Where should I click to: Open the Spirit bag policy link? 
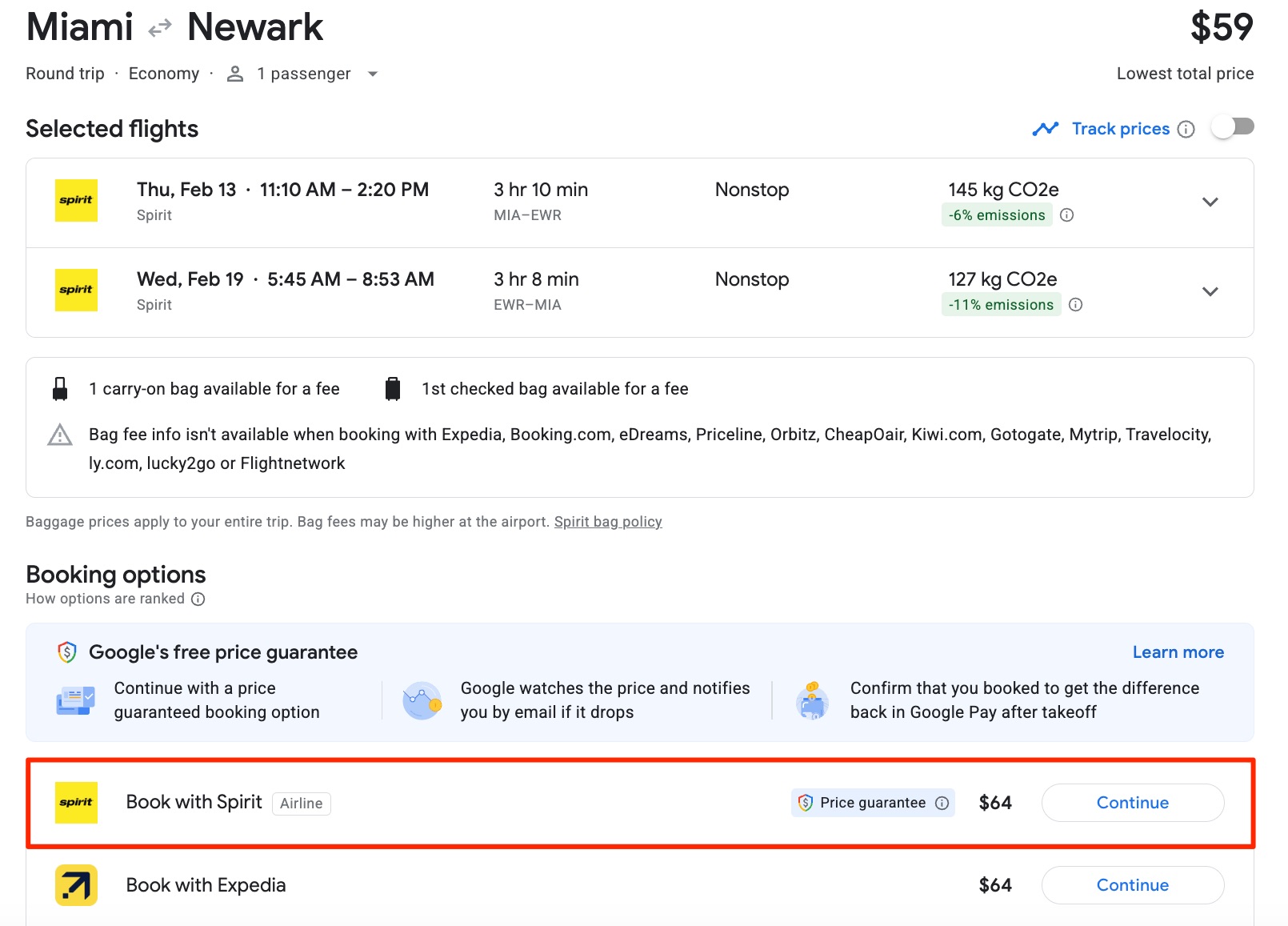(608, 521)
